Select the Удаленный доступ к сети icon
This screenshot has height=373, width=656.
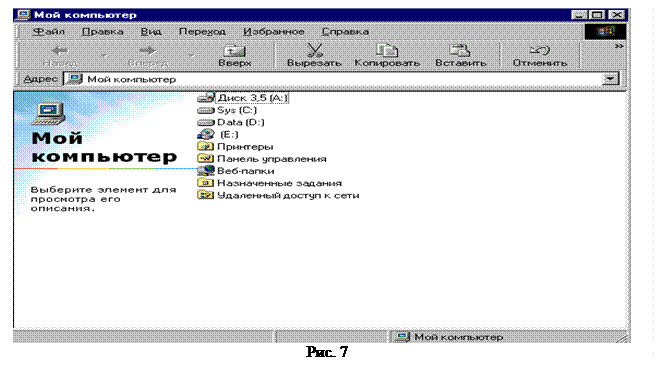coord(205,195)
